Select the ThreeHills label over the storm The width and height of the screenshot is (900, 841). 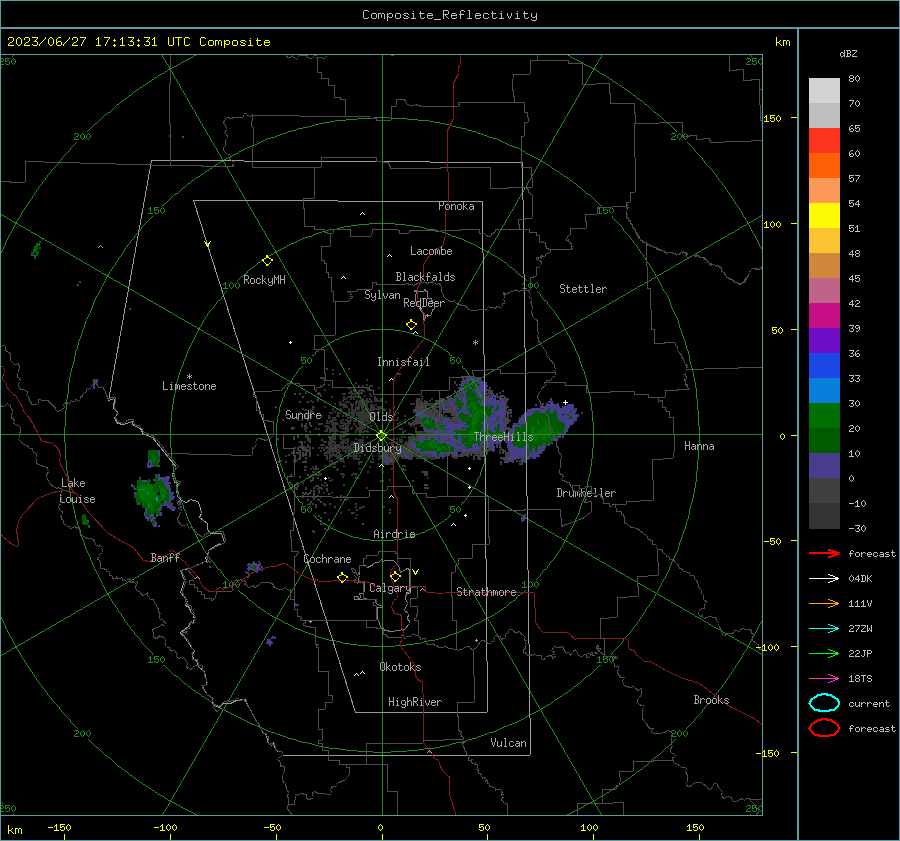click(x=503, y=437)
